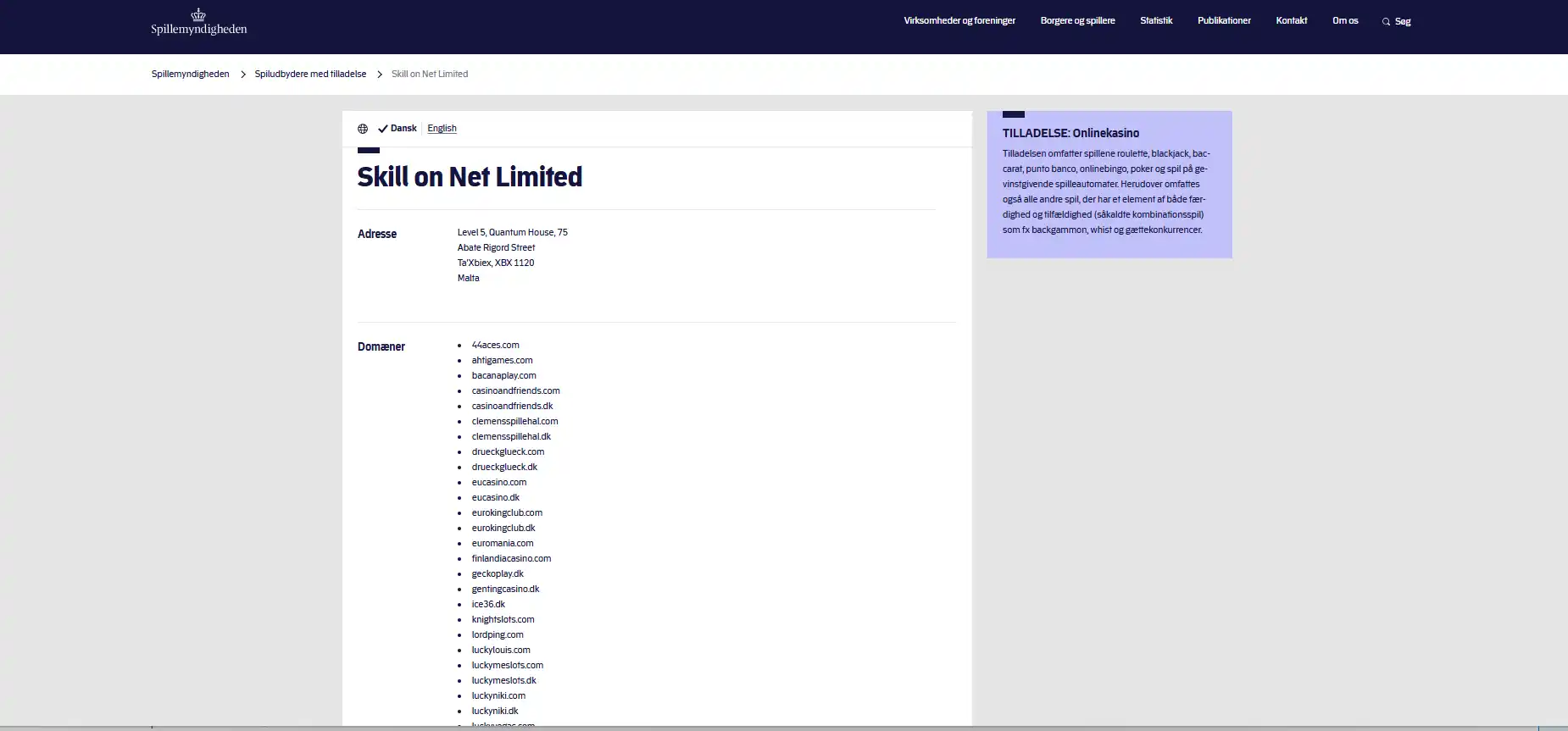Viewport: 1568px width, 731px height.
Task: Navigate to Spillemyndigheden breadcrumb link
Action: pos(191,75)
